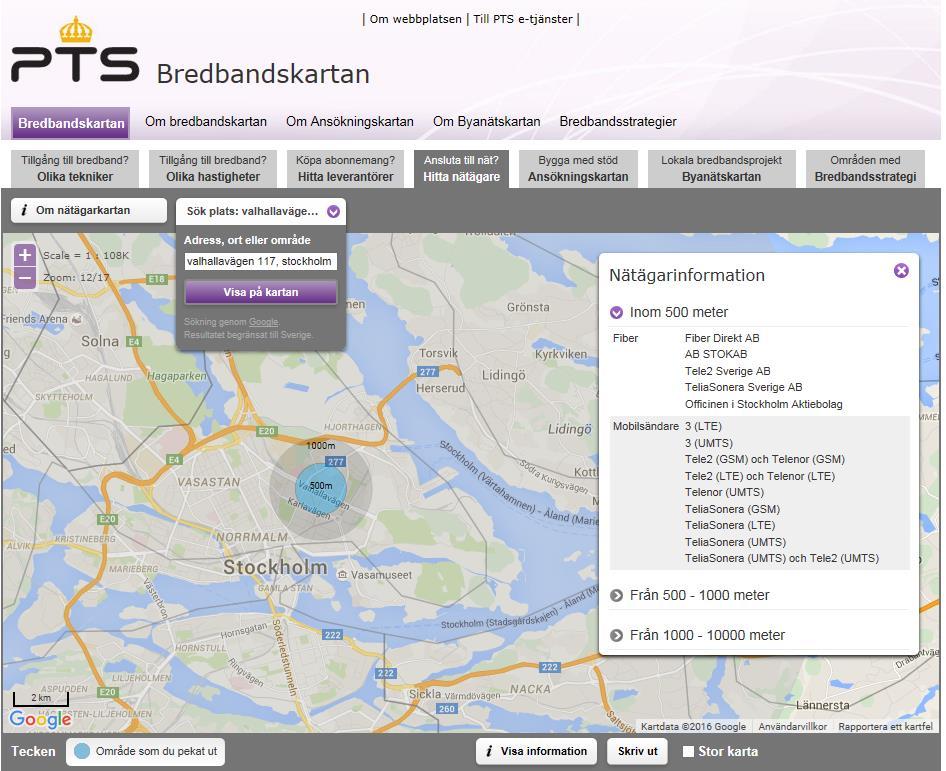The height and width of the screenshot is (771, 946).
Task: Switch to the Olika hastigheter tab
Action: [x=212, y=169]
